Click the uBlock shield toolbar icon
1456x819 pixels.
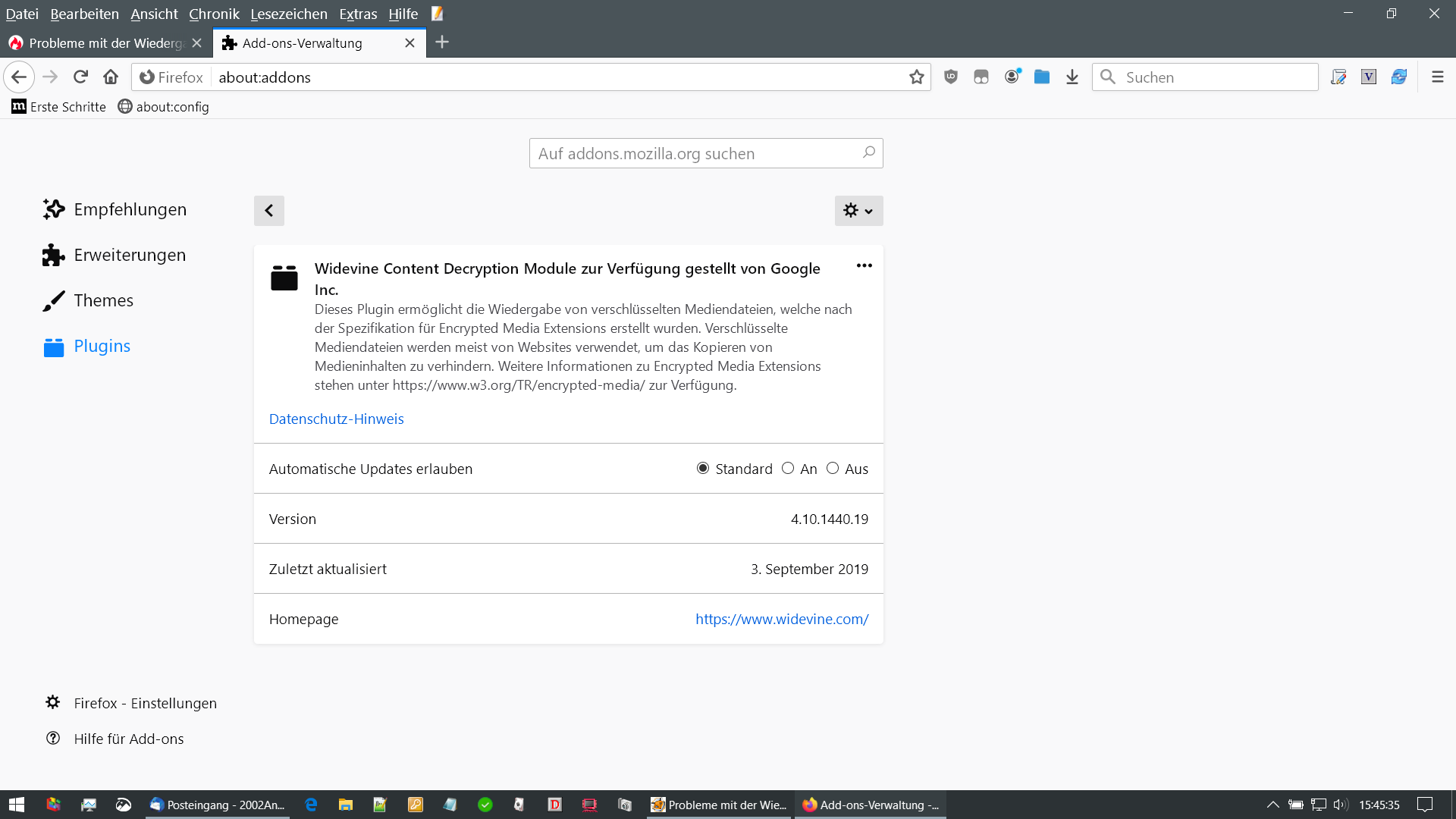click(951, 77)
